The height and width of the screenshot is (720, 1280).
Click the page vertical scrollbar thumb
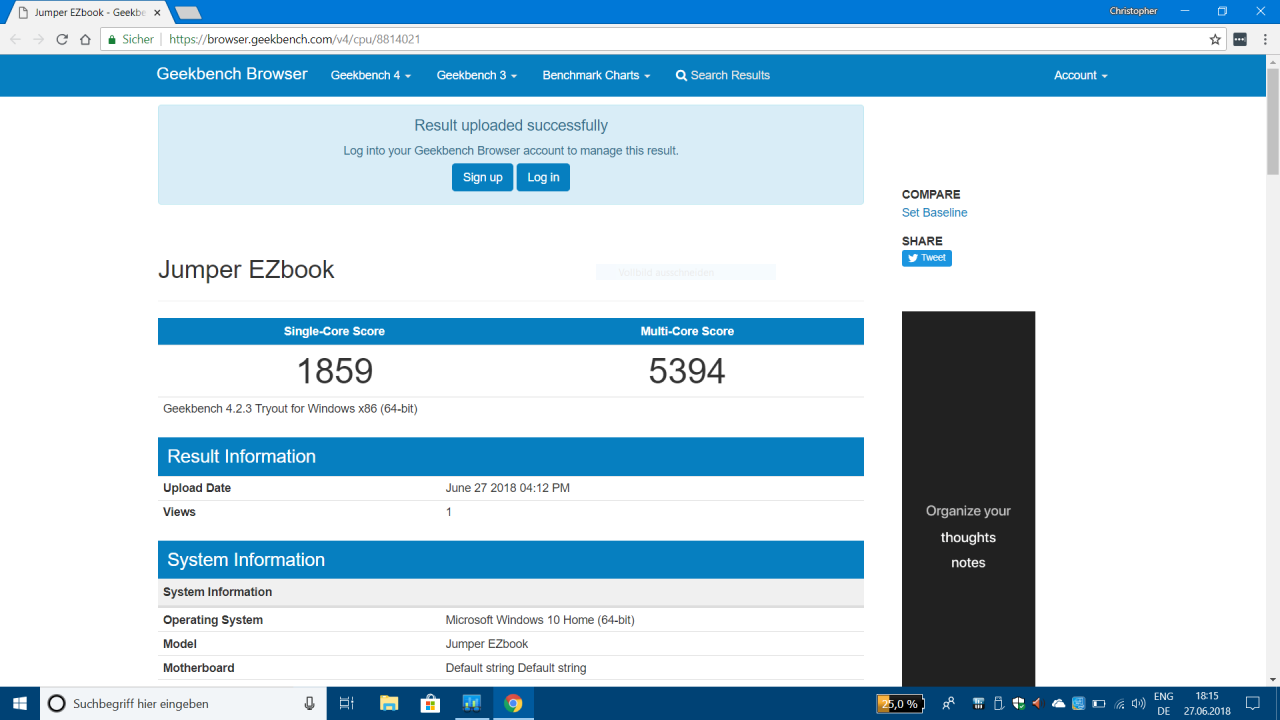(x=1272, y=120)
